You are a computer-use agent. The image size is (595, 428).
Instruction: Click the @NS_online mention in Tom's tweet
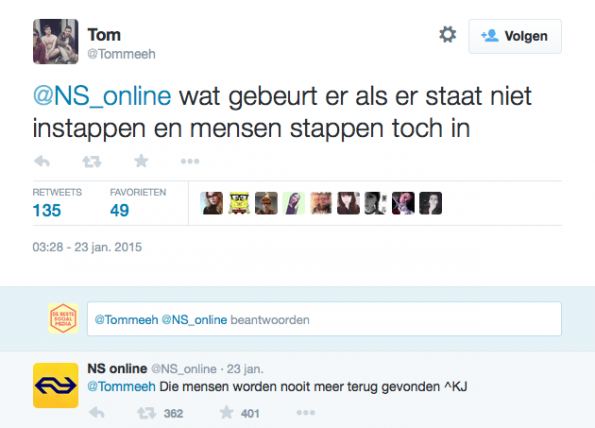coord(102,96)
